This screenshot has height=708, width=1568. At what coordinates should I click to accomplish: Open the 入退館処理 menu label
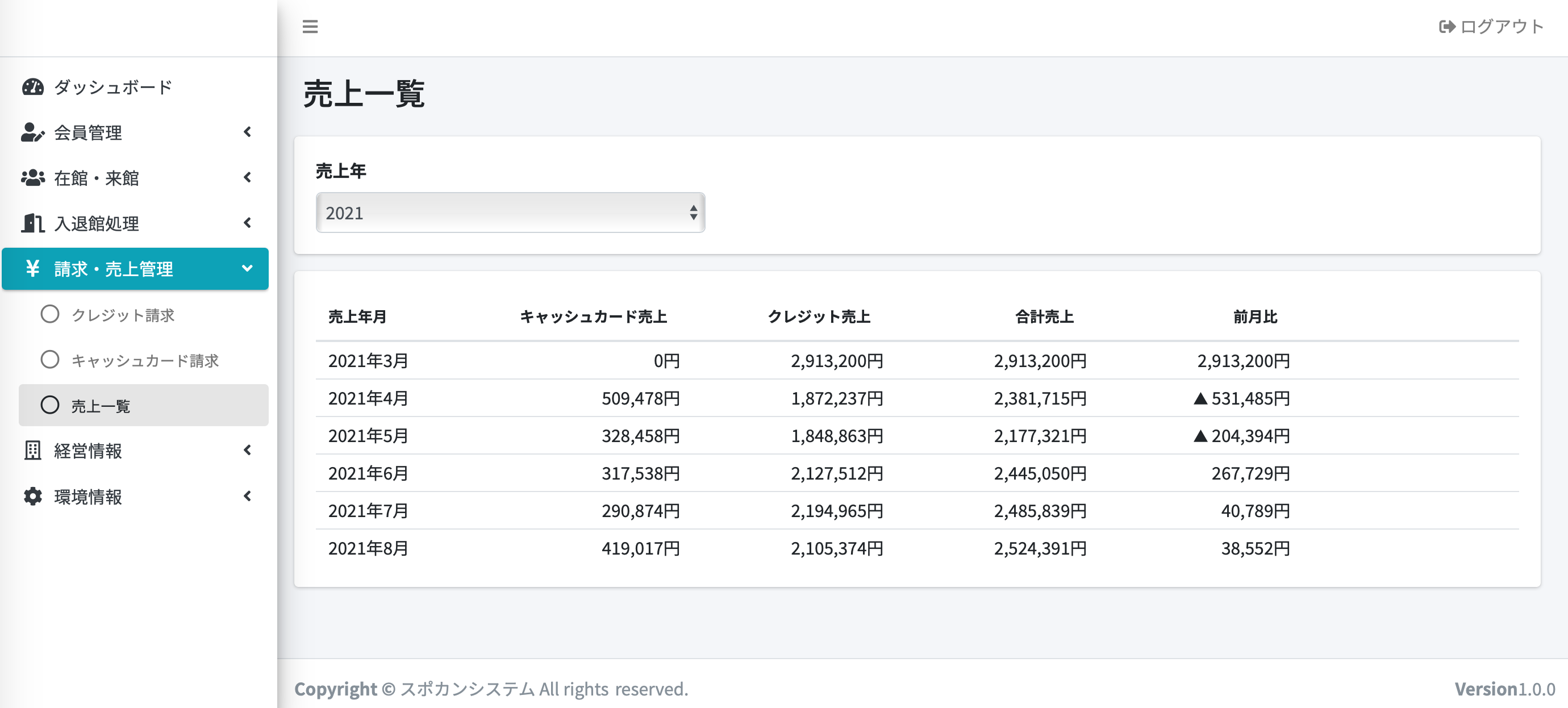[97, 223]
